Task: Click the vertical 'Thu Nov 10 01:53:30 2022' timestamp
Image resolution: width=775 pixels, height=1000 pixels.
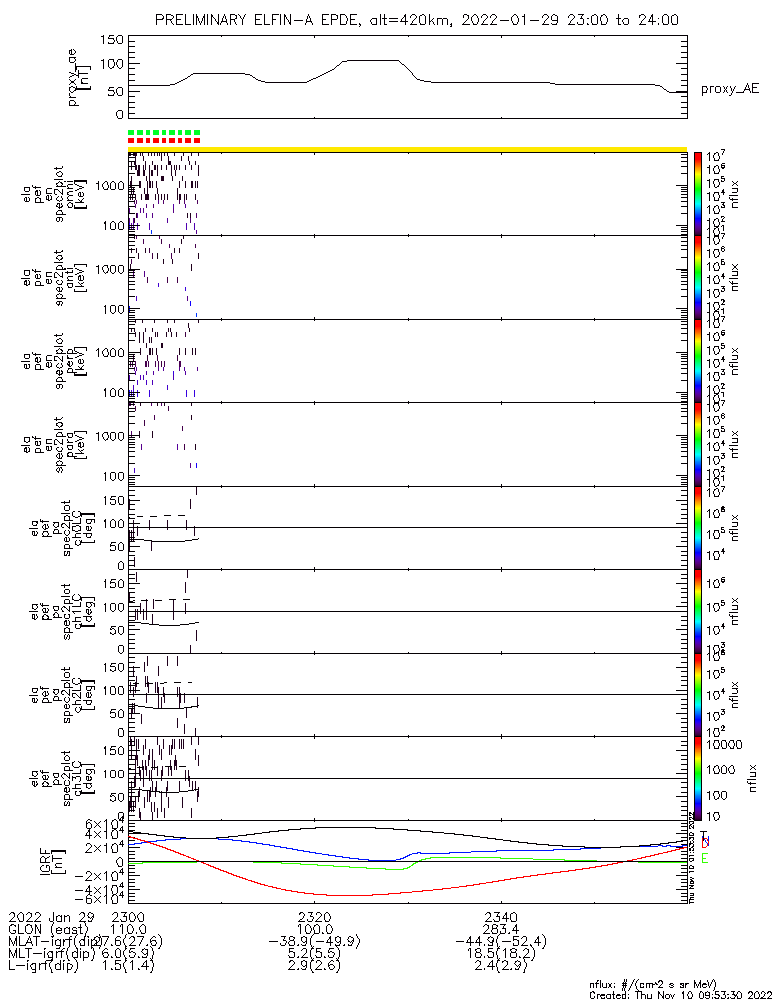Action: (692, 857)
